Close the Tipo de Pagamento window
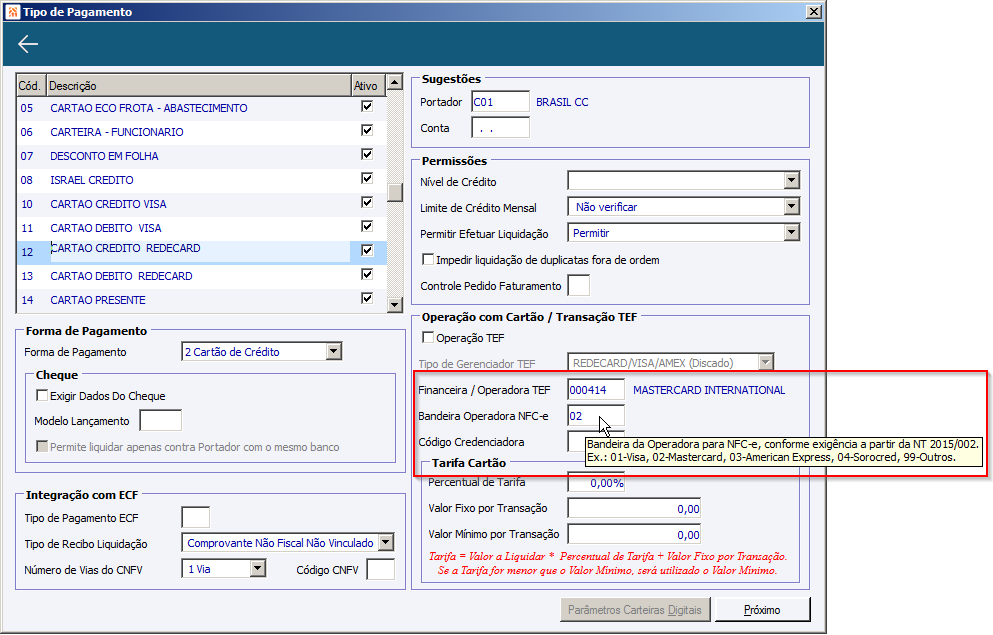 (814, 11)
